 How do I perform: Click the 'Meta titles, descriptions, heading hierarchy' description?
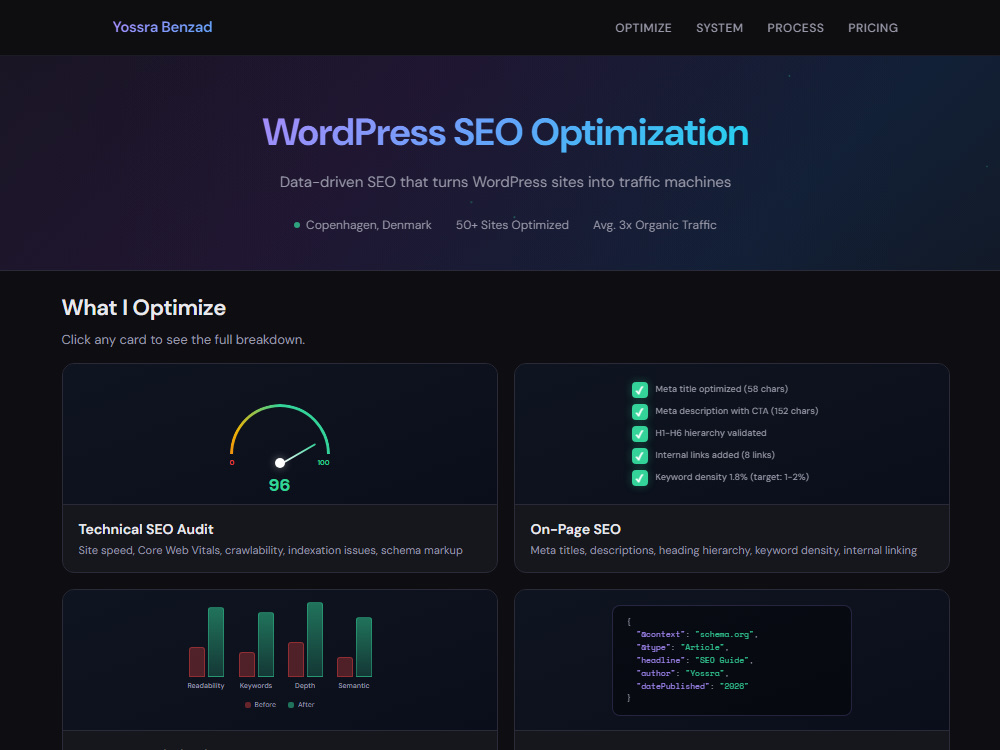click(723, 550)
